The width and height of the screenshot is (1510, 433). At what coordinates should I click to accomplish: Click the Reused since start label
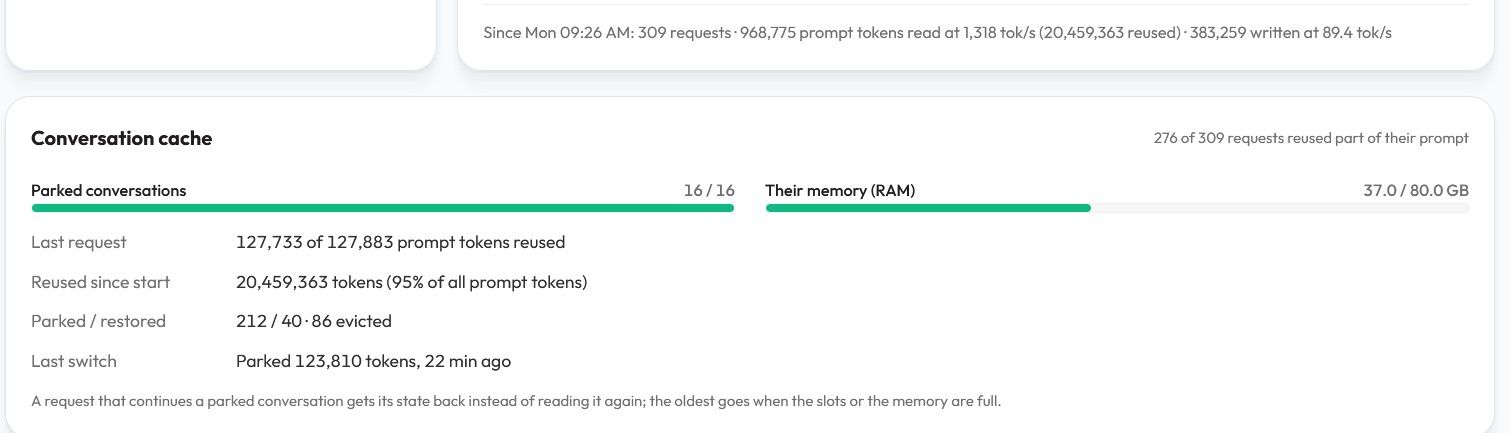coord(100,282)
